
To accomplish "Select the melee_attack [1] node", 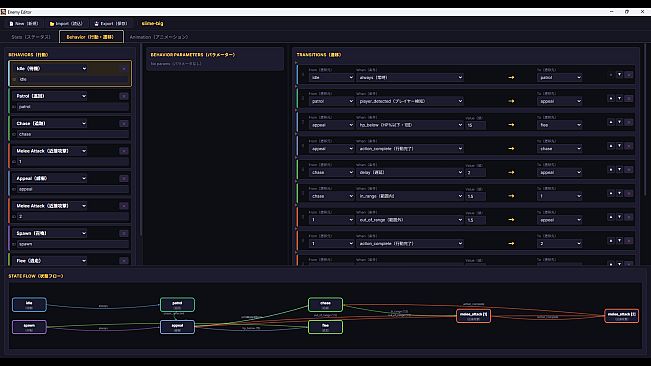I will (x=473, y=316).
